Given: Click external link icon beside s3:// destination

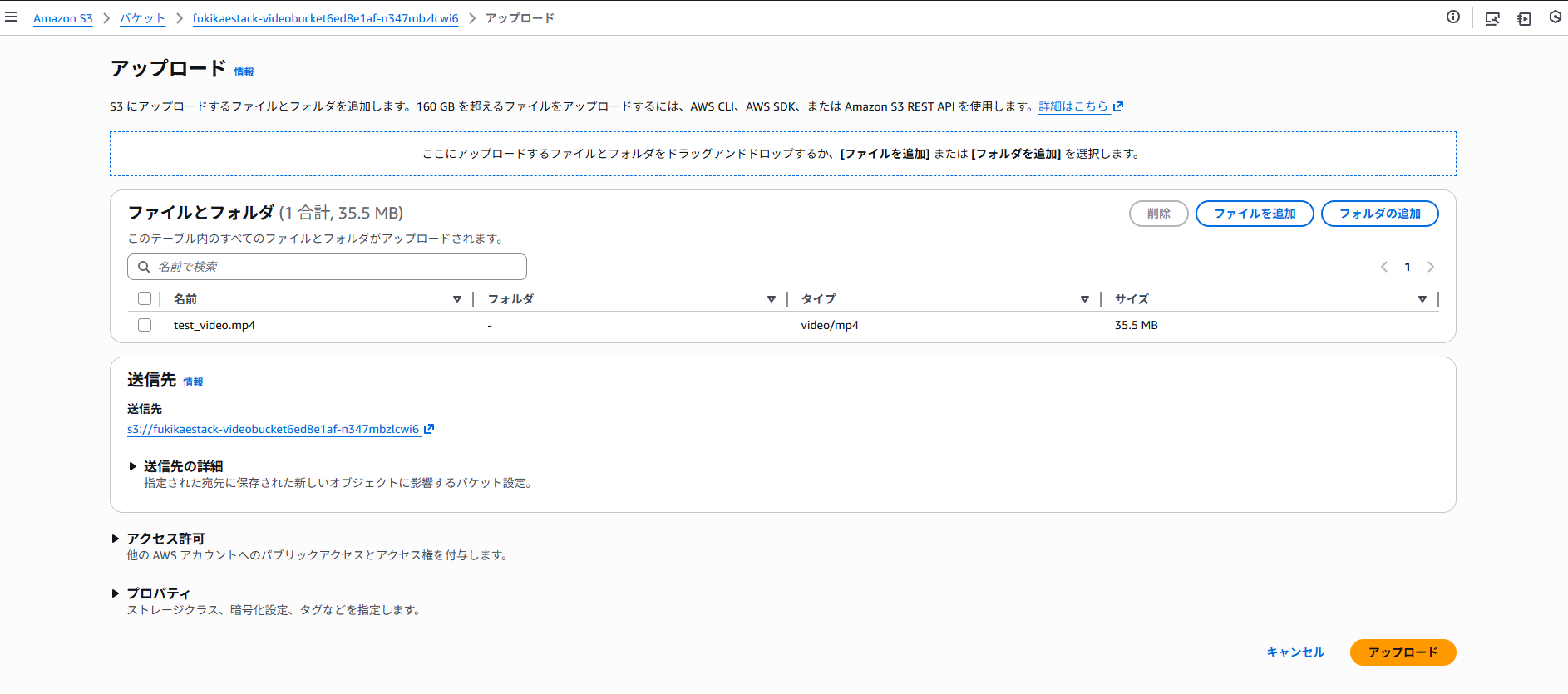Looking at the screenshot, I should 429,429.
